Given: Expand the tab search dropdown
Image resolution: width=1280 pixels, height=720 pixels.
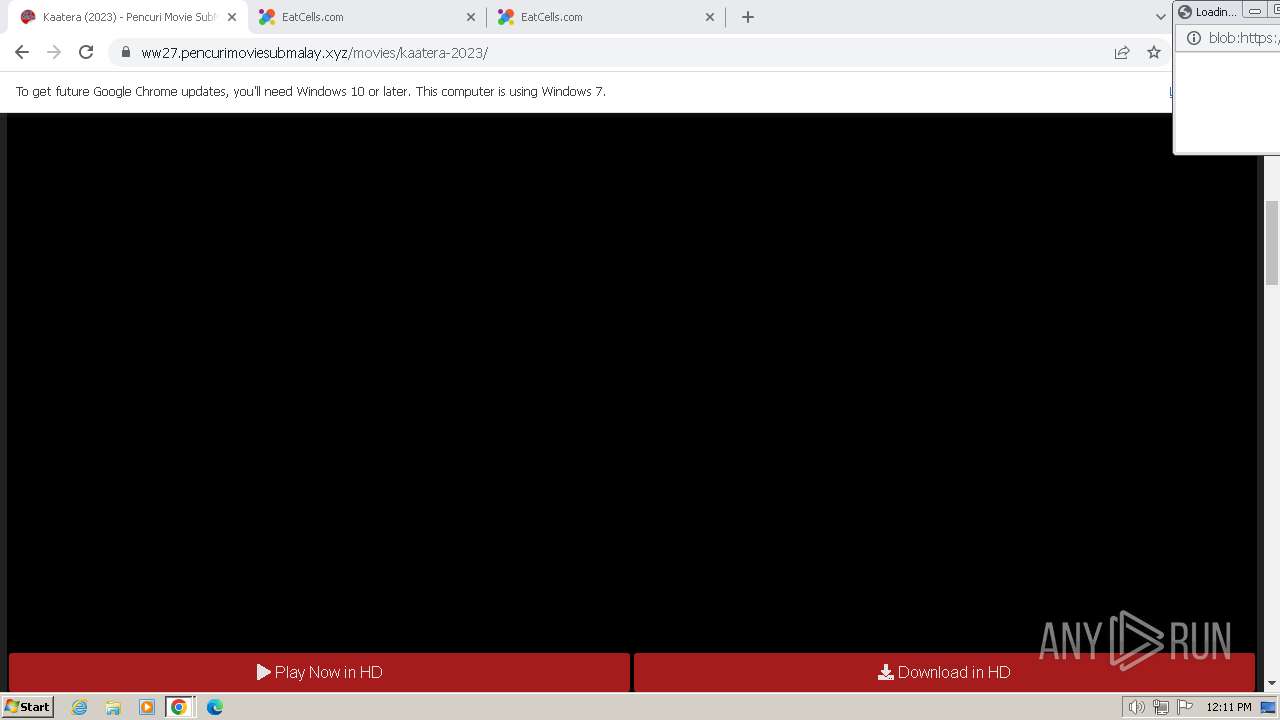Looking at the screenshot, I should [x=1160, y=17].
